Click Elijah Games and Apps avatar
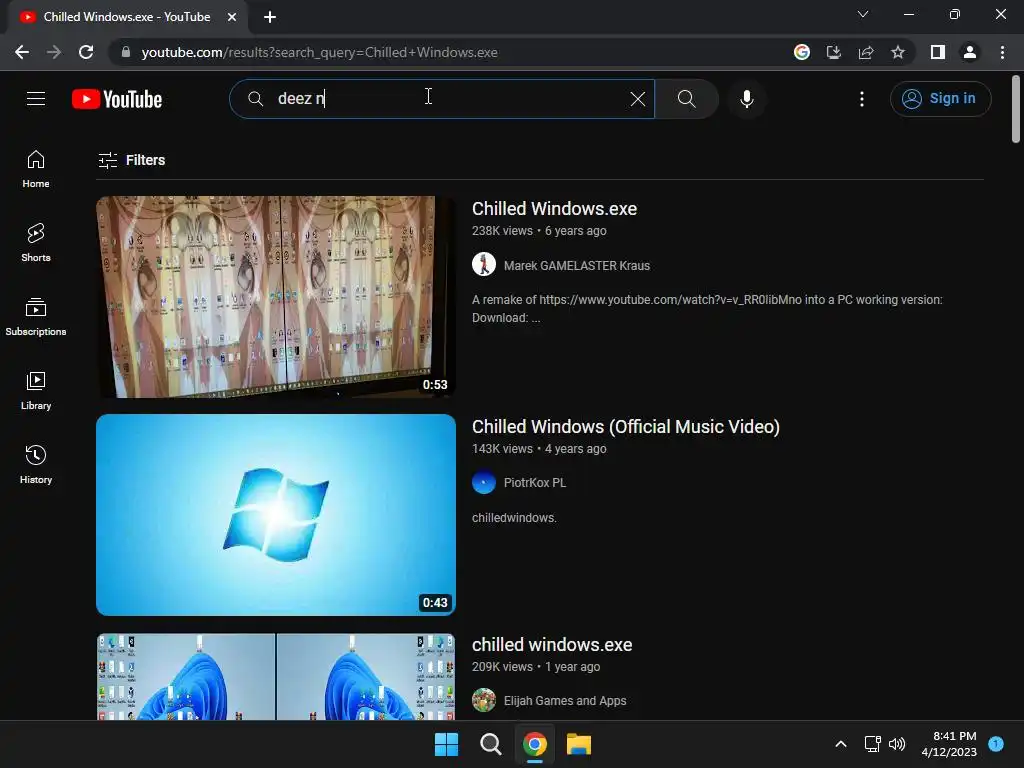Image resolution: width=1024 pixels, height=768 pixels. 484,701
